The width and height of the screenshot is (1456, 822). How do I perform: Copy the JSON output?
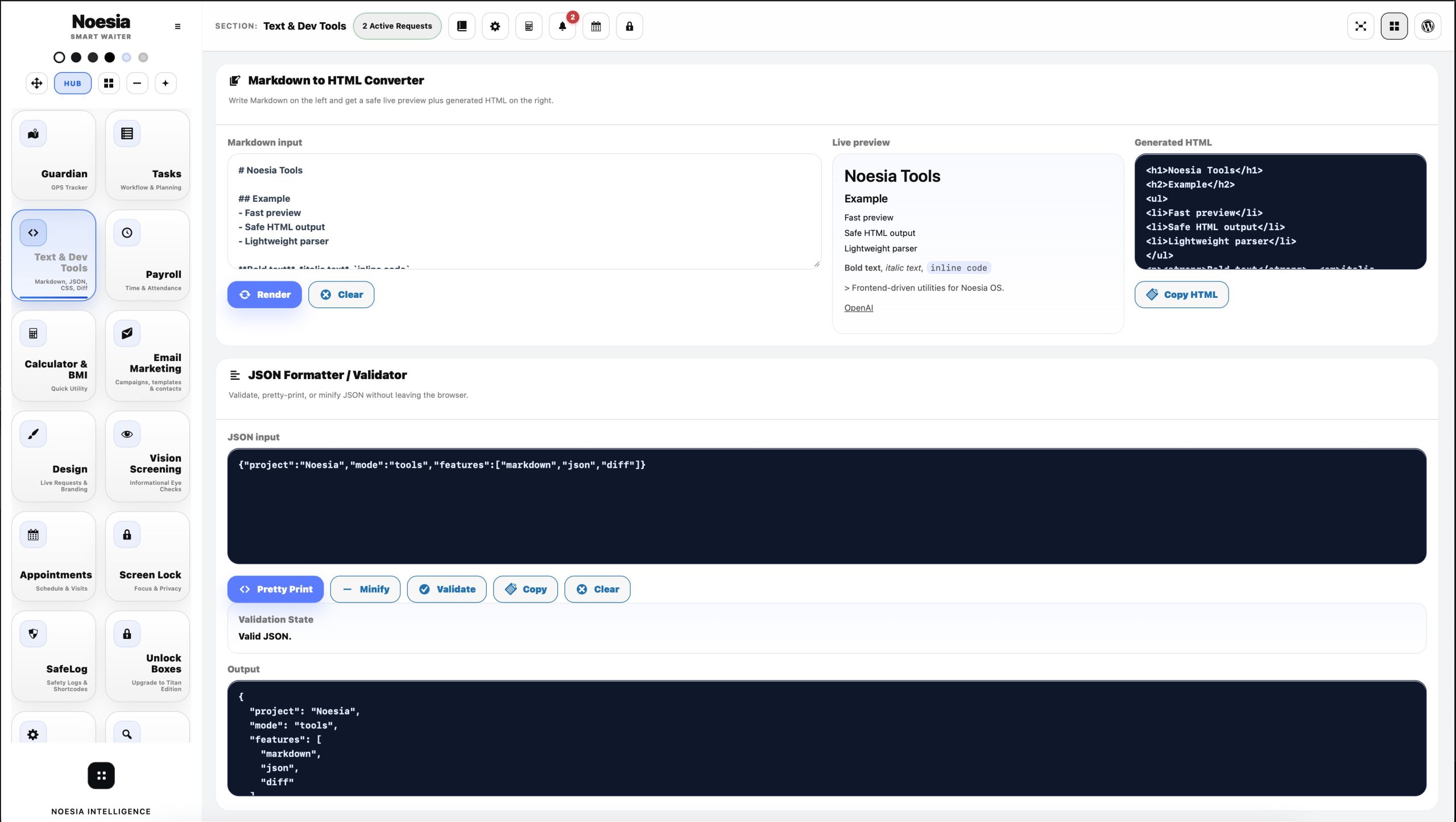click(526, 589)
